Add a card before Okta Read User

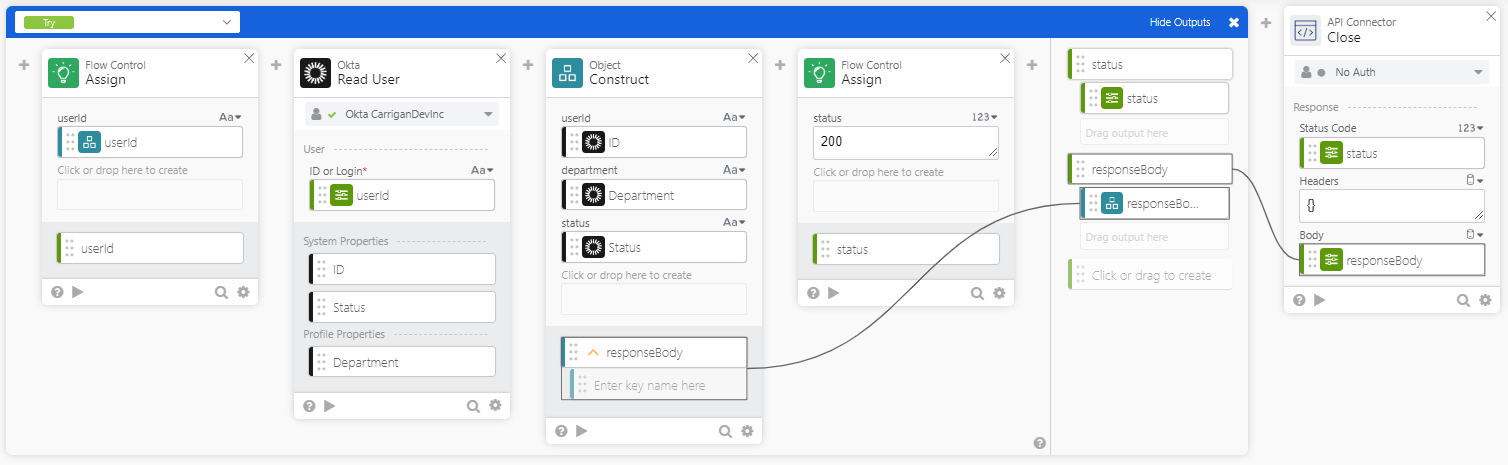click(276, 65)
